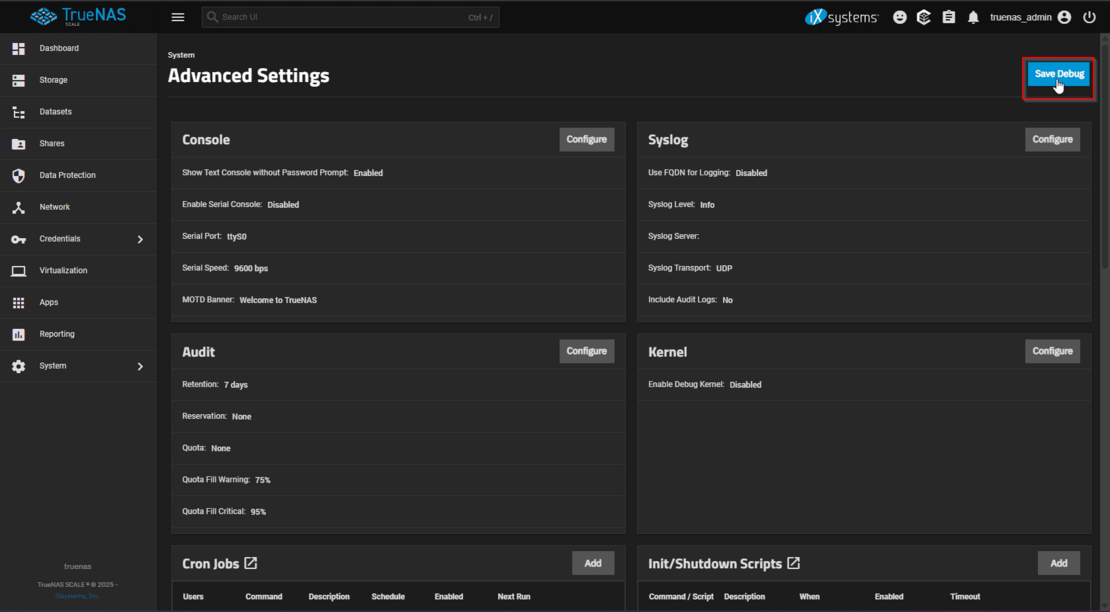Open alerts panel via bell icon
Image resolution: width=1110 pixels, height=612 pixels.
(x=972, y=16)
